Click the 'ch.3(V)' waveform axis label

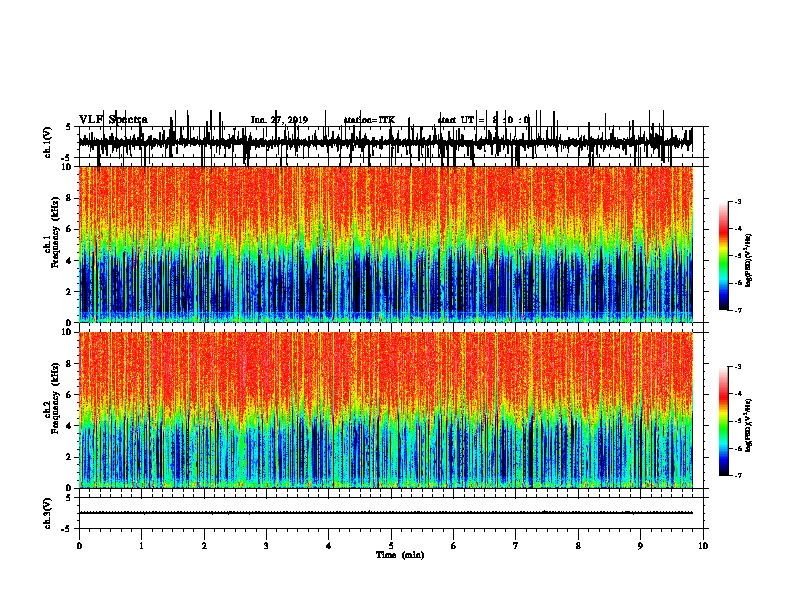point(48,513)
